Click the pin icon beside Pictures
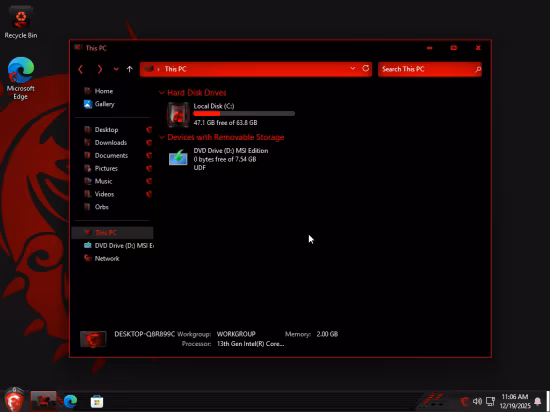This screenshot has height=412, width=550. (x=149, y=169)
